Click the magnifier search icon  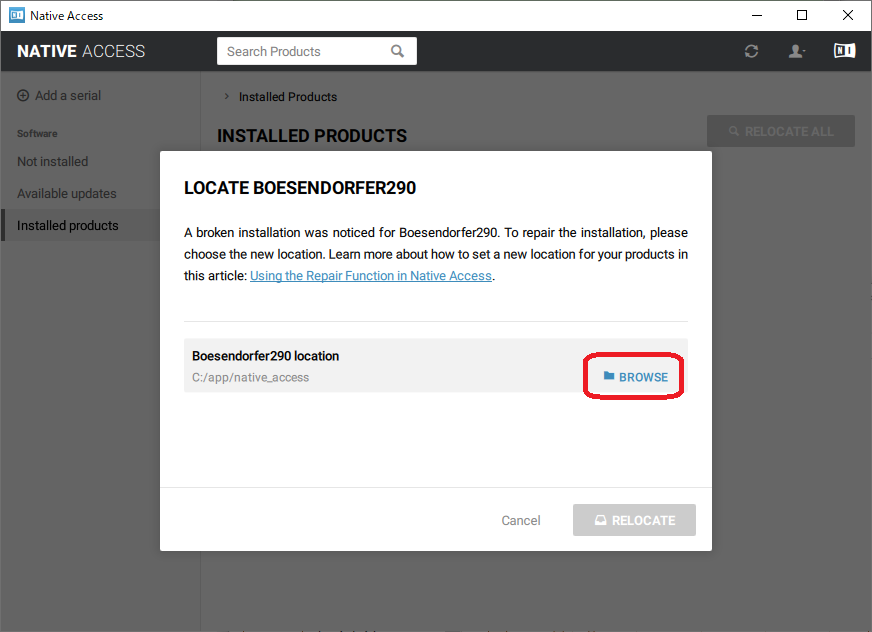tap(397, 51)
